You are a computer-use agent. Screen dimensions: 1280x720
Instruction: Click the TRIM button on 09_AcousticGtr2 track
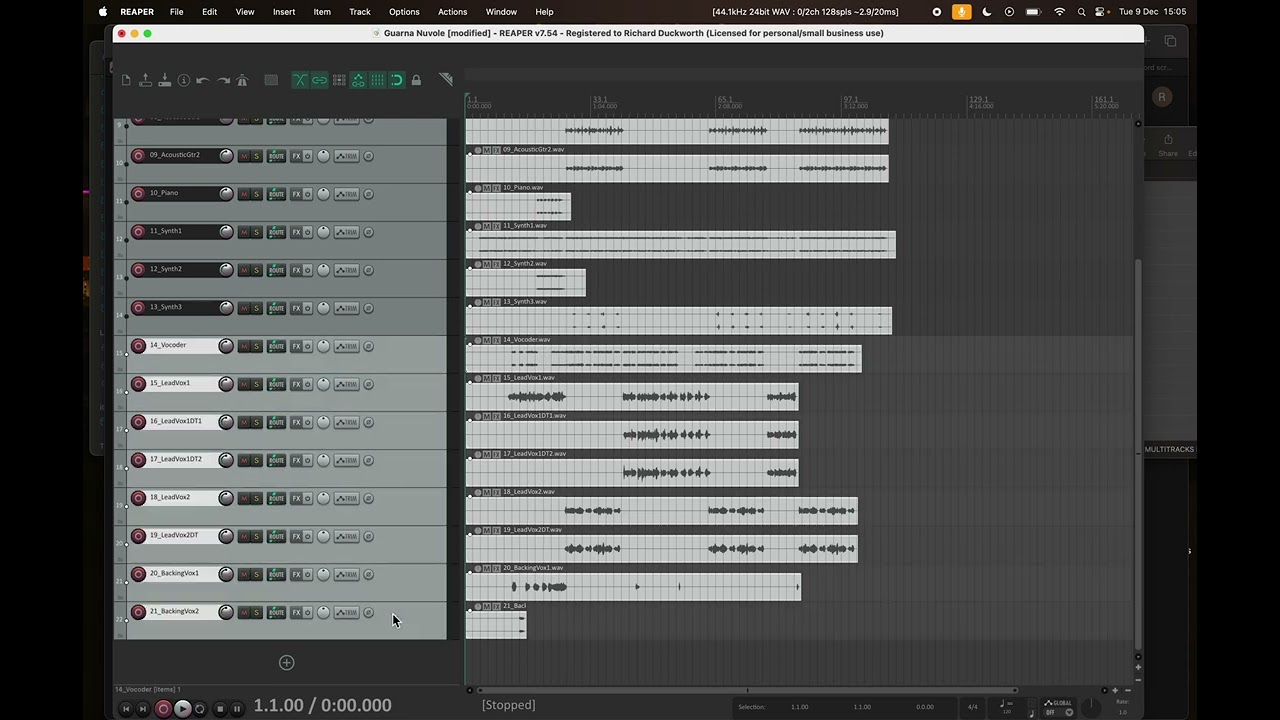click(346, 156)
